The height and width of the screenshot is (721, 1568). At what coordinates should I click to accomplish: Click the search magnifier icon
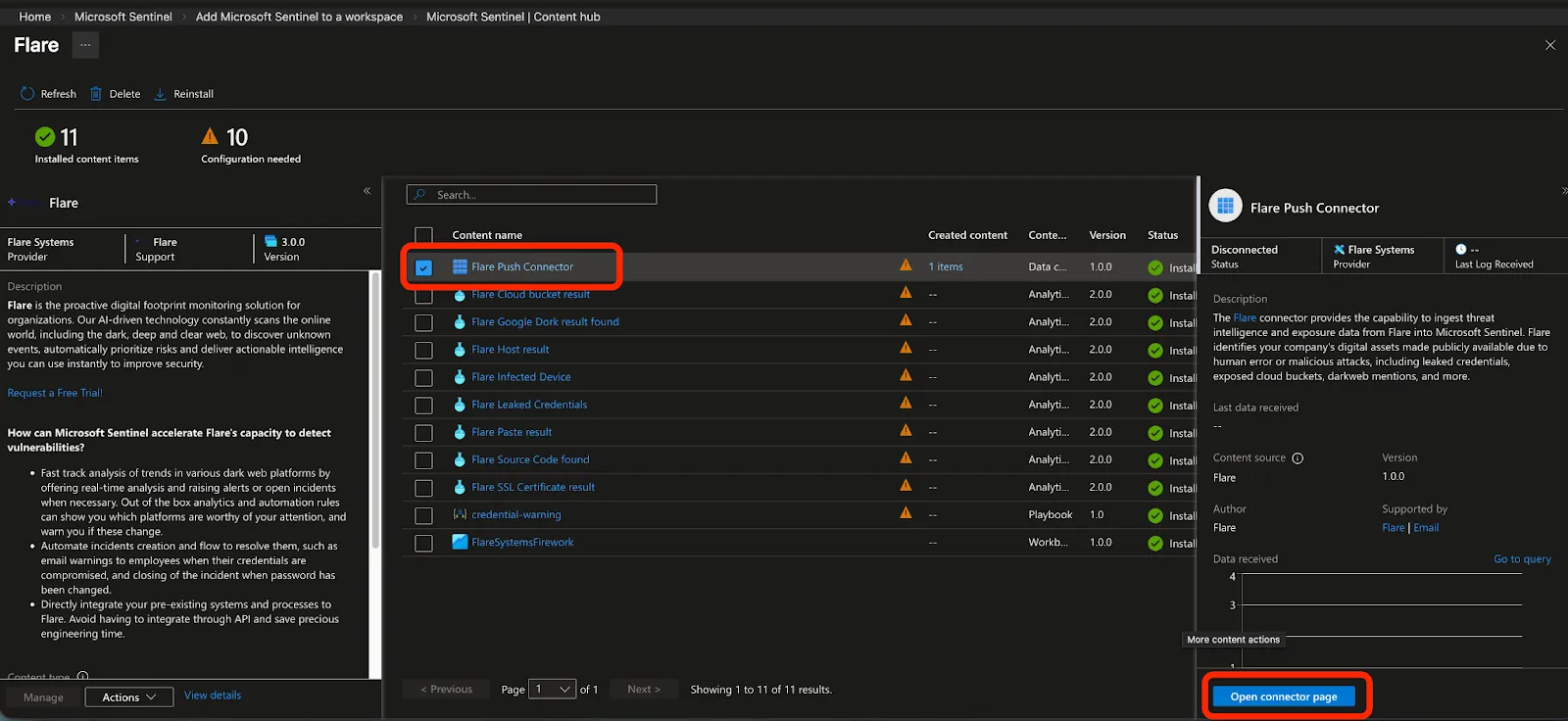pos(419,195)
